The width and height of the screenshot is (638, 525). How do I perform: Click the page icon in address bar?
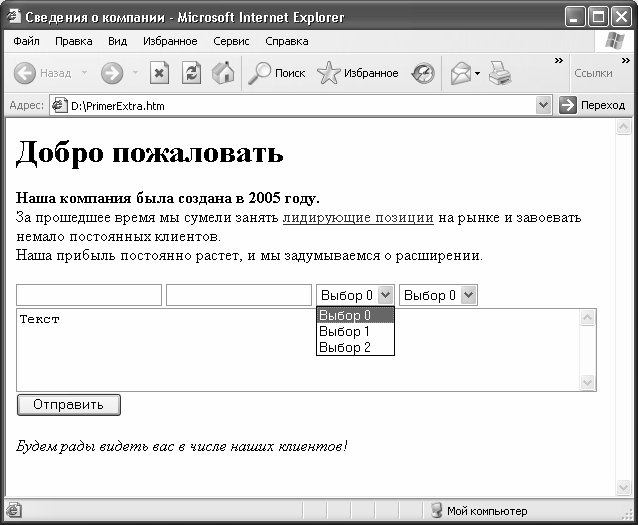60,106
